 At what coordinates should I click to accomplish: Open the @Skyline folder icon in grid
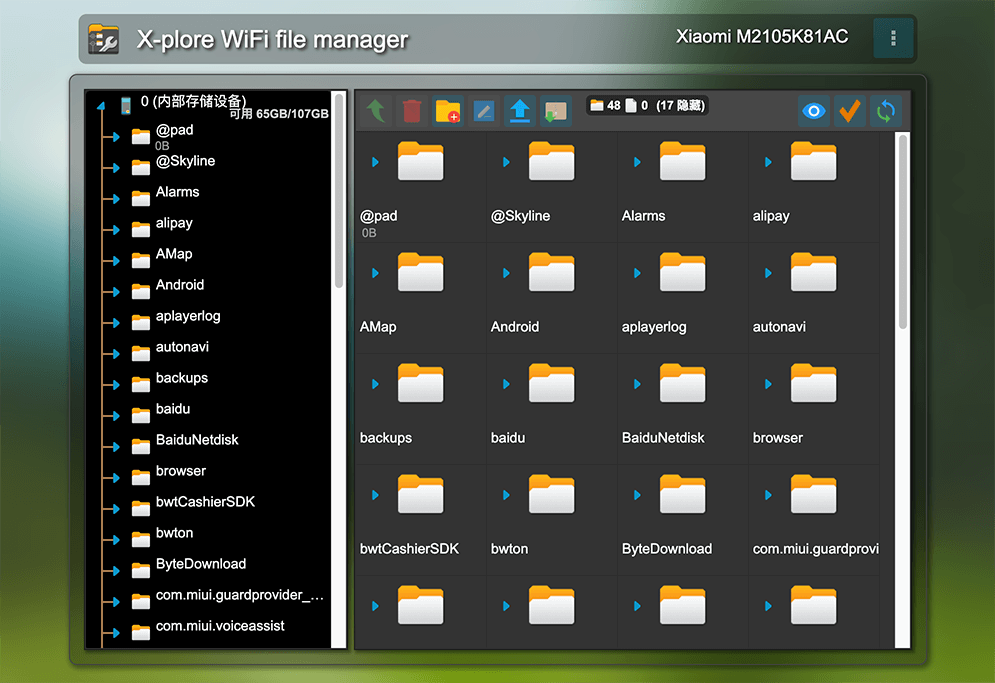[551, 161]
